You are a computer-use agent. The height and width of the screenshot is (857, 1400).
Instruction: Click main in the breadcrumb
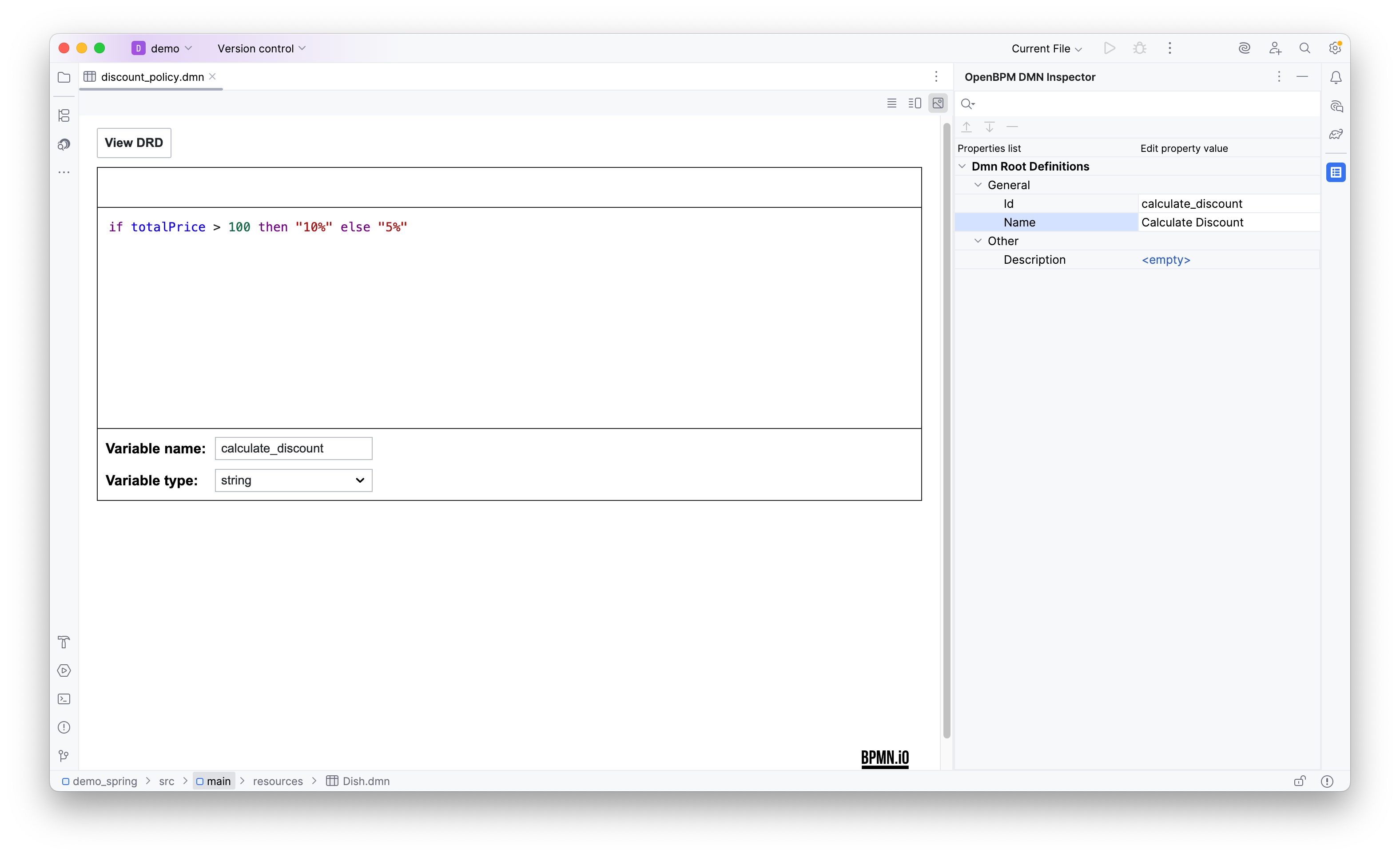[x=214, y=782]
